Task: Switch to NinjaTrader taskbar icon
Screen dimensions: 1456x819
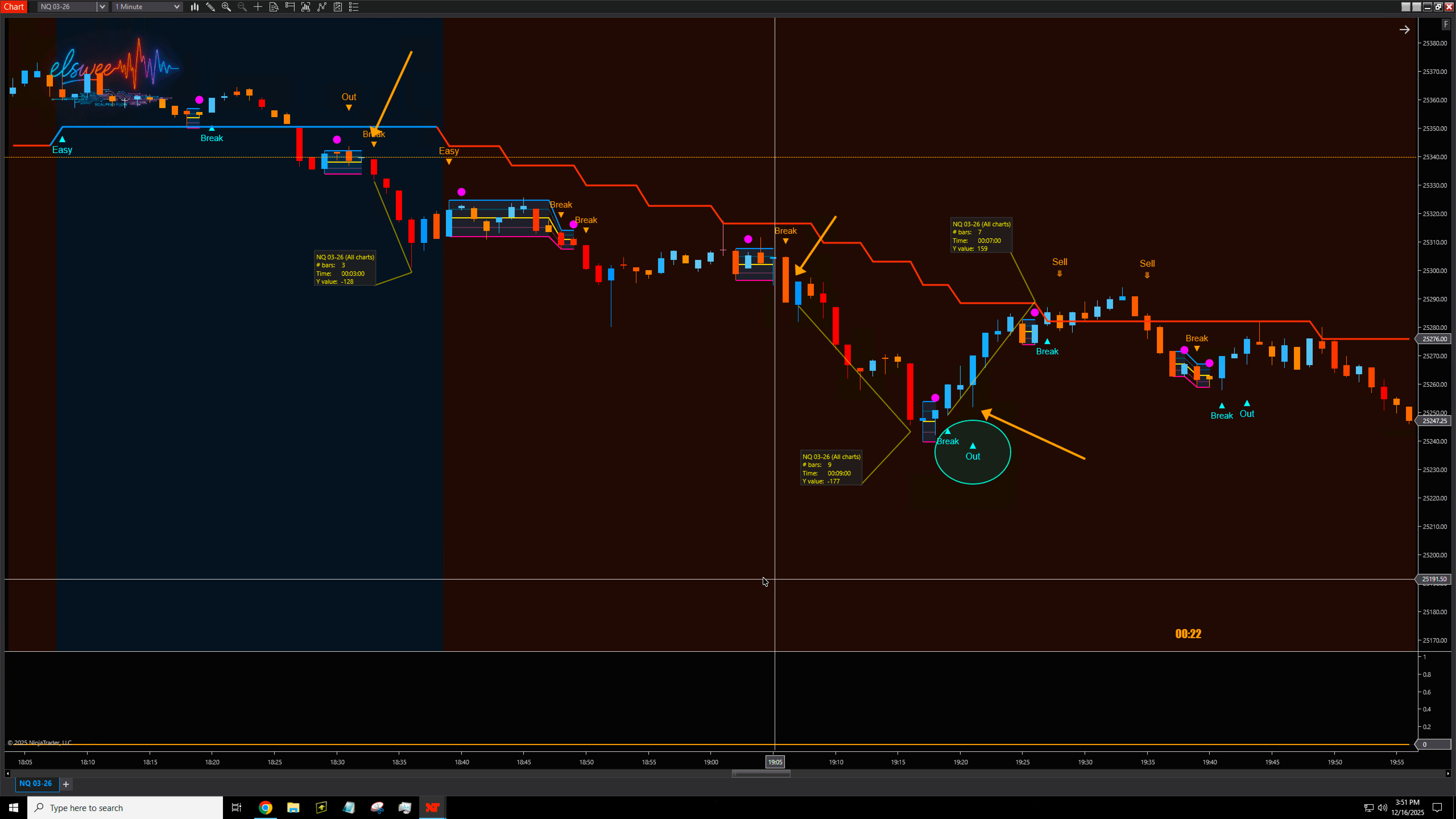Action: [432, 808]
